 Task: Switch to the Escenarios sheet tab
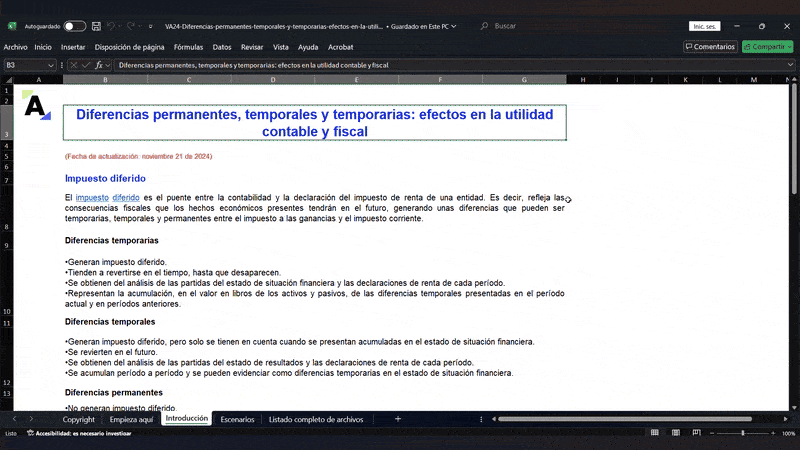pyautogui.click(x=237, y=419)
